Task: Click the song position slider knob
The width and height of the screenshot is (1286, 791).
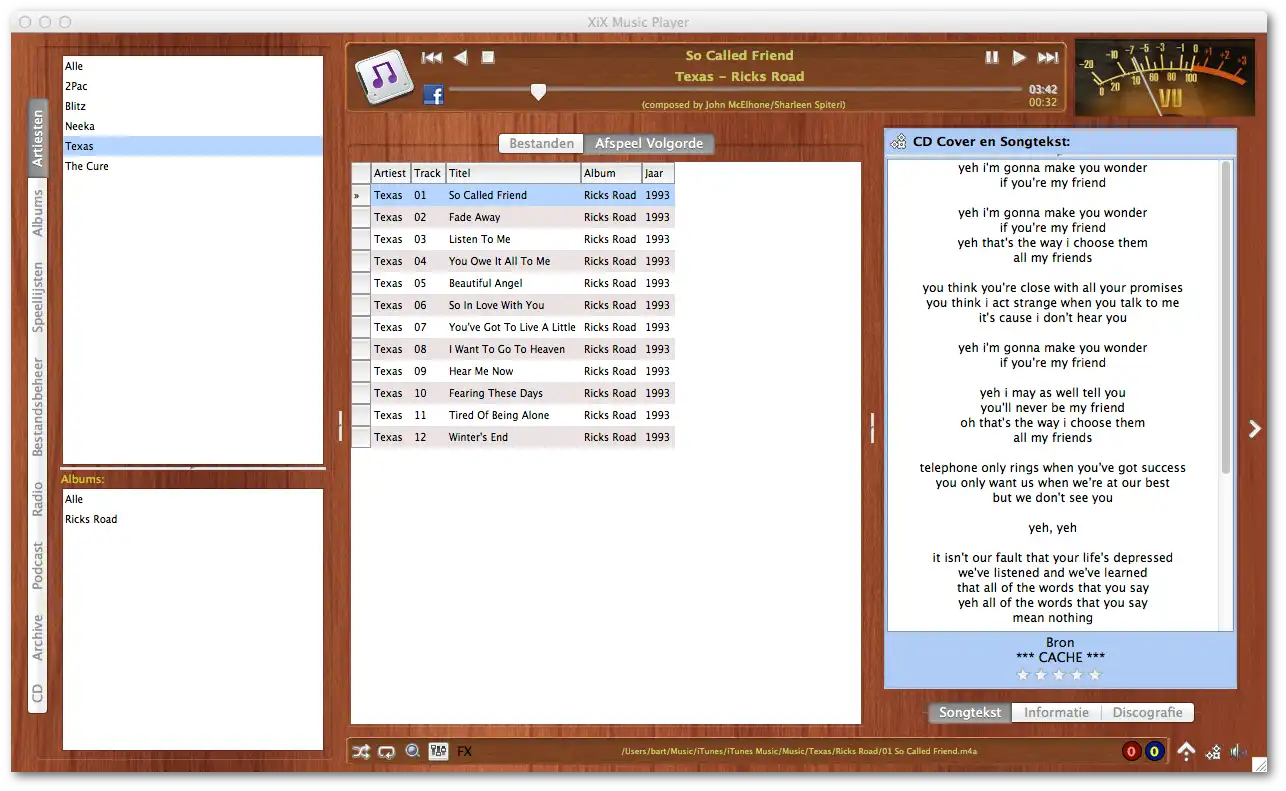Action: (538, 92)
